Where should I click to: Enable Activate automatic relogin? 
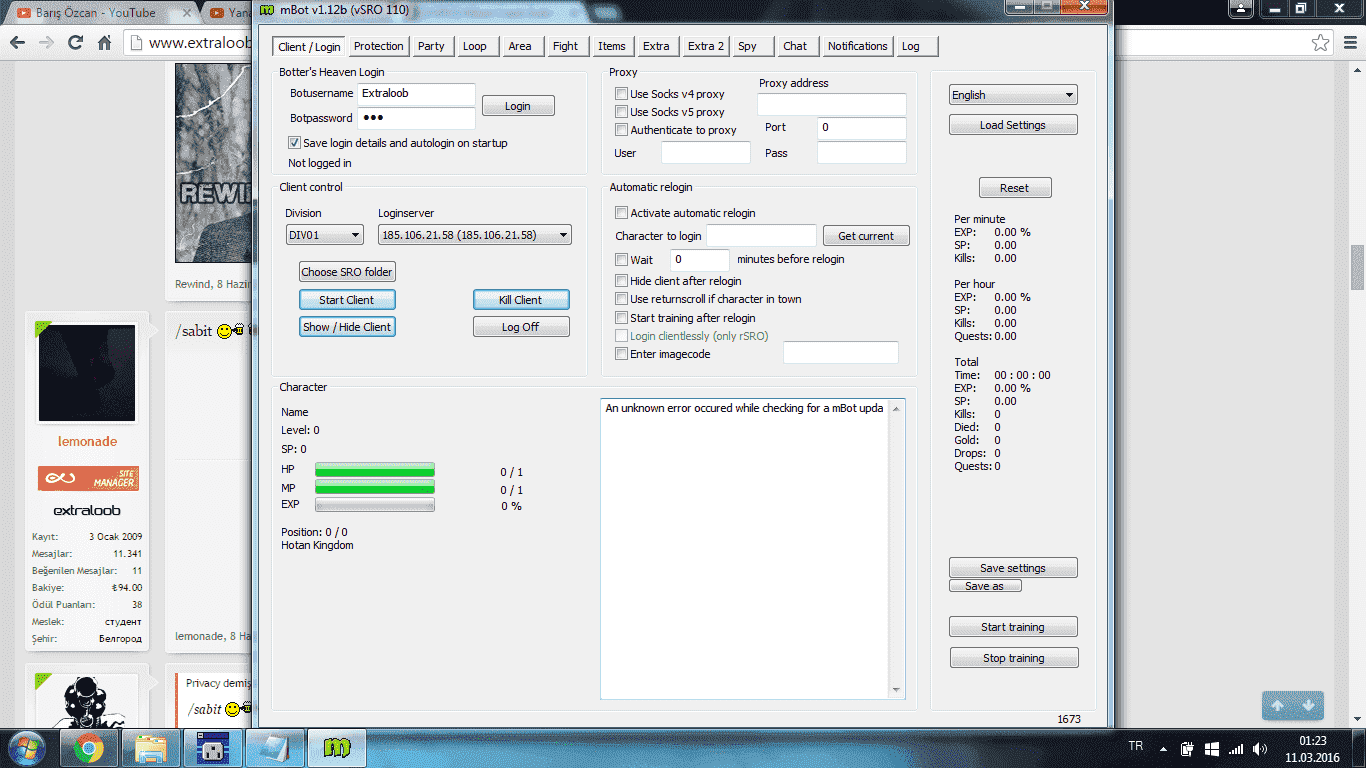click(622, 213)
